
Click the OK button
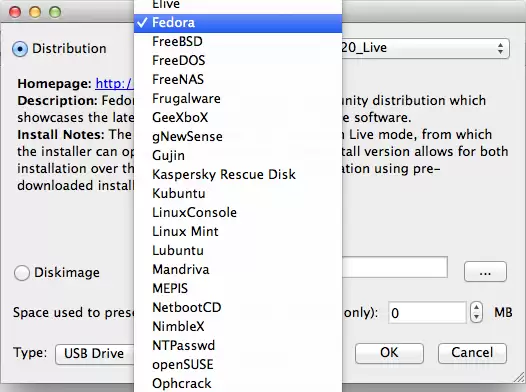(389, 353)
